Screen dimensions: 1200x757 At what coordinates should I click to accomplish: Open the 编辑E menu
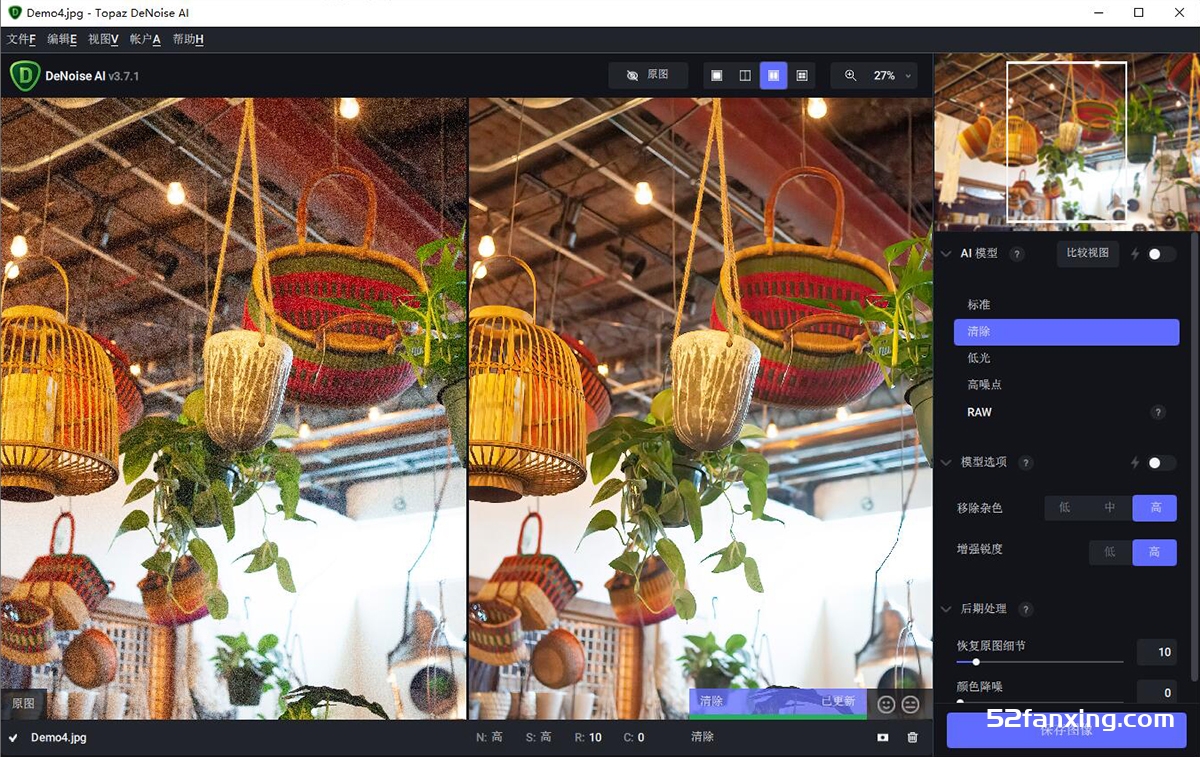click(62, 39)
